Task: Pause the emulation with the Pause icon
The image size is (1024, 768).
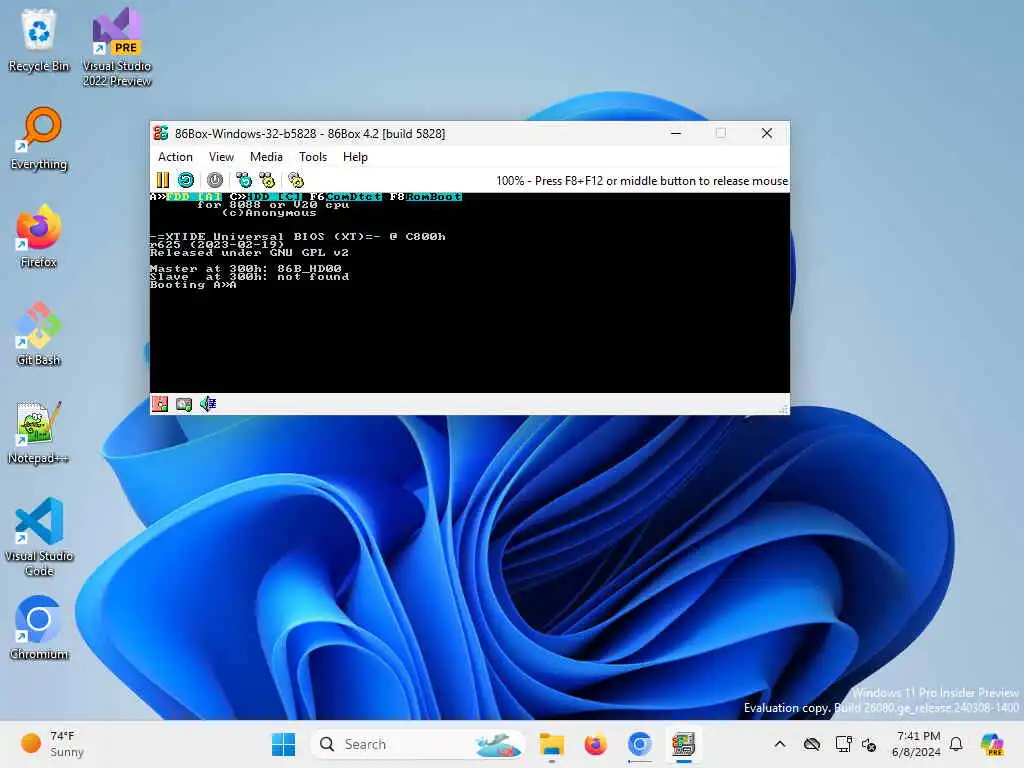Action: pyautogui.click(x=163, y=180)
